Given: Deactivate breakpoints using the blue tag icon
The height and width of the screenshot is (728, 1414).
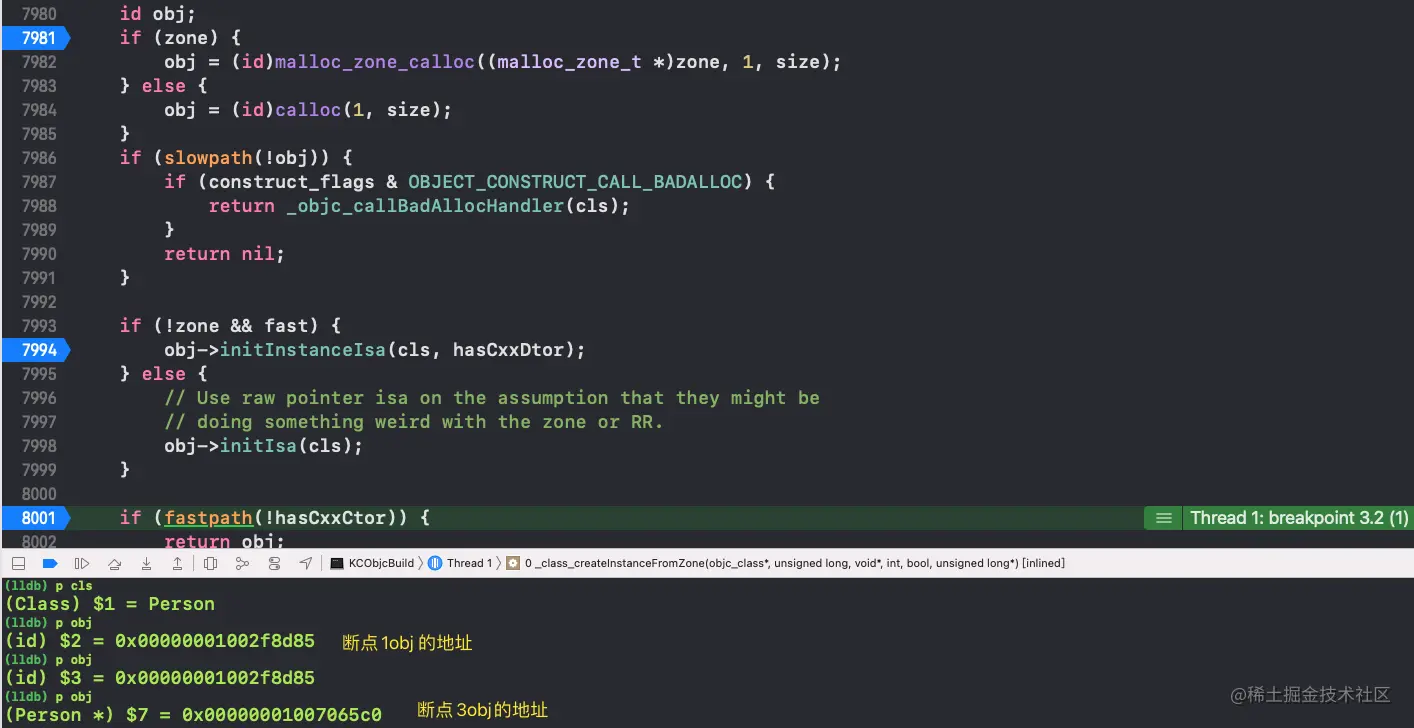Looking at the screenshot, I should pos(49,563).
